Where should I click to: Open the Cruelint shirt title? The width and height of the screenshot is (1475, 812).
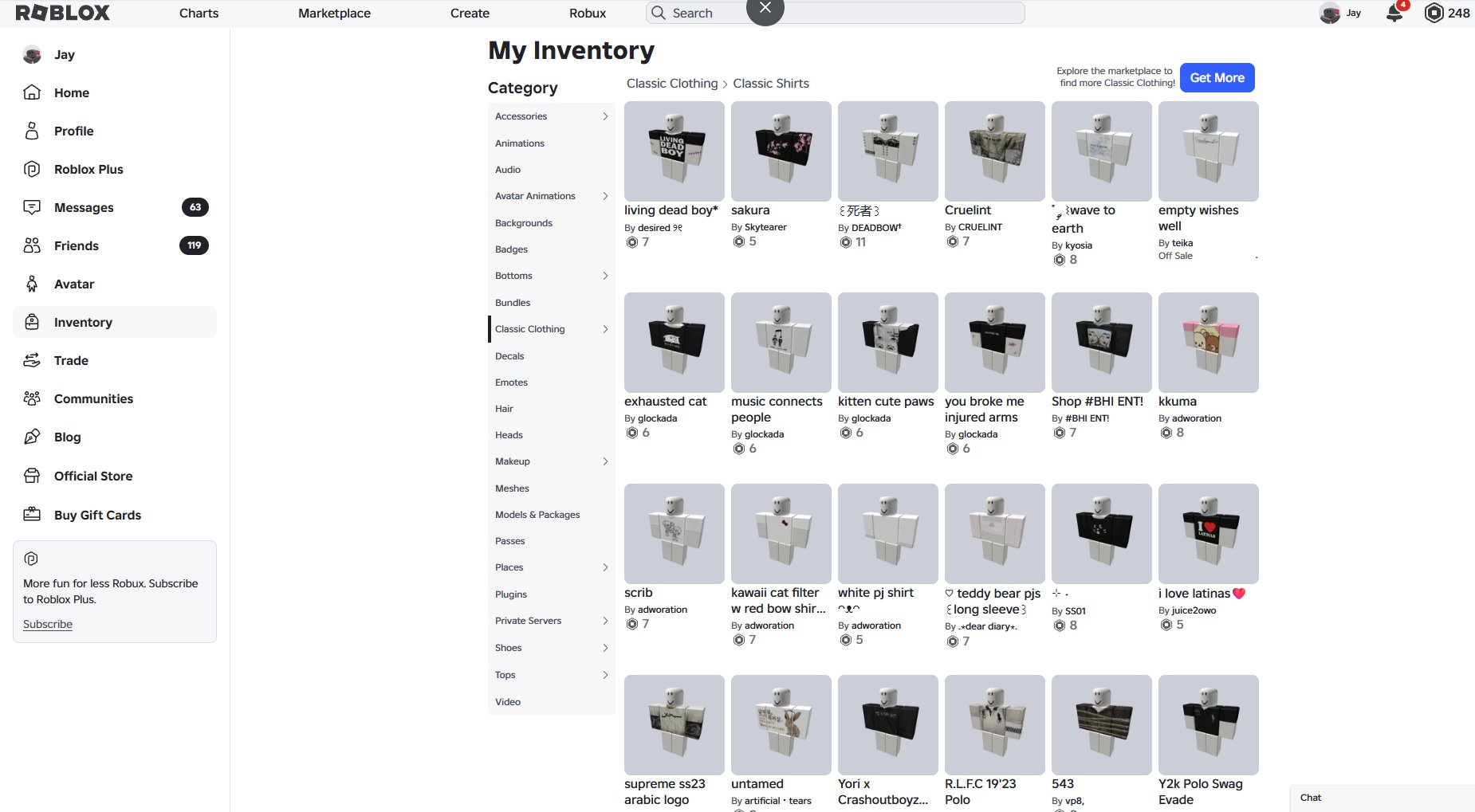968,210
